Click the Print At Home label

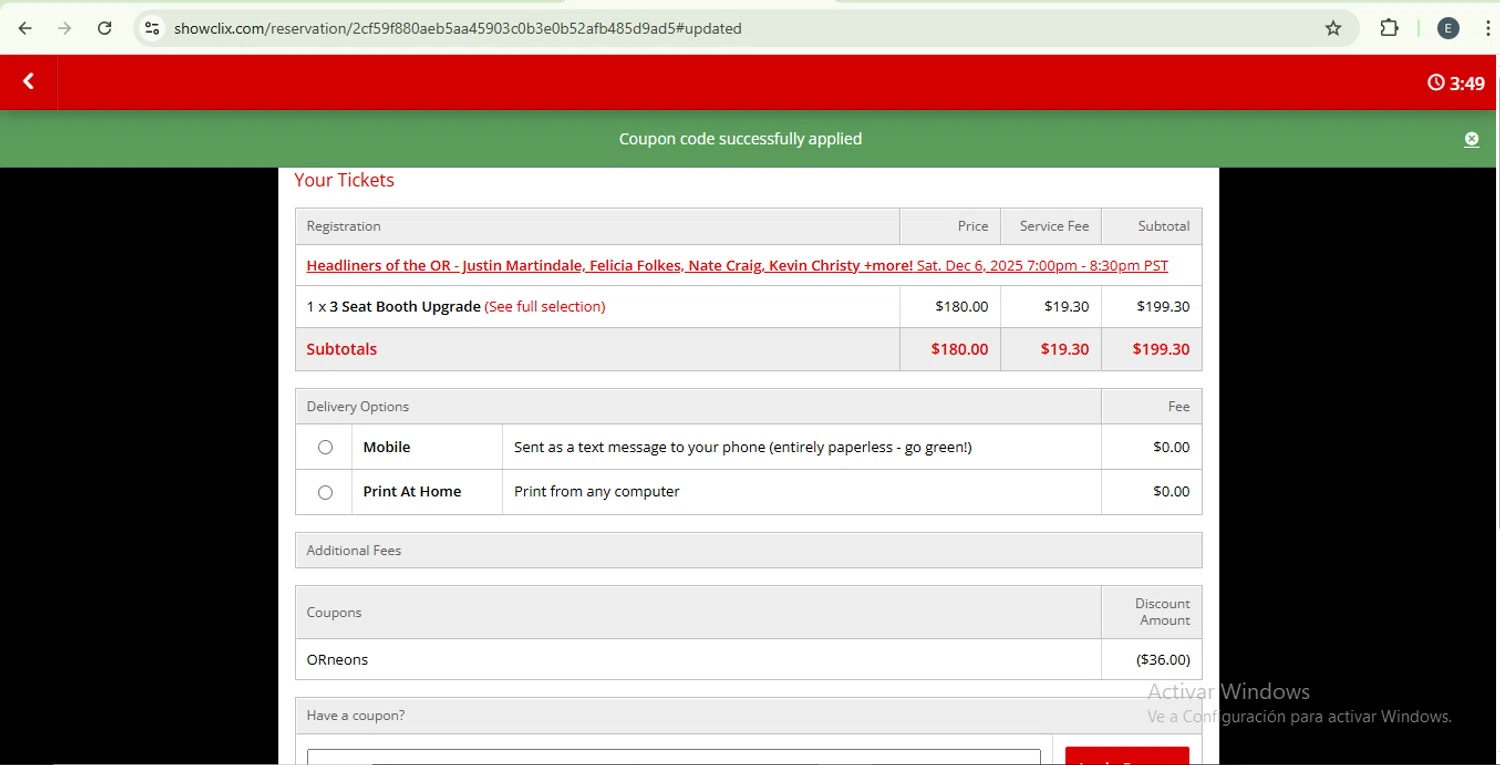412,492
